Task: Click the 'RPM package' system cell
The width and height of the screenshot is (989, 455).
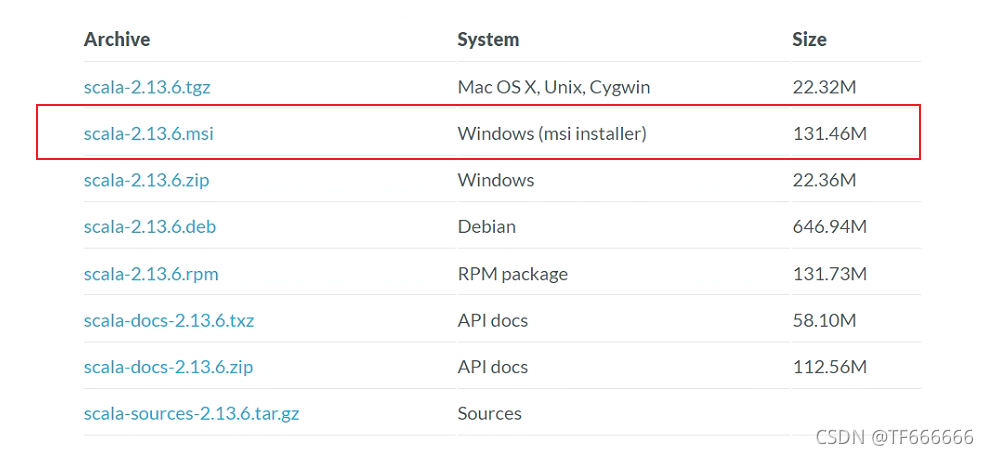Action: click(512, 274)
